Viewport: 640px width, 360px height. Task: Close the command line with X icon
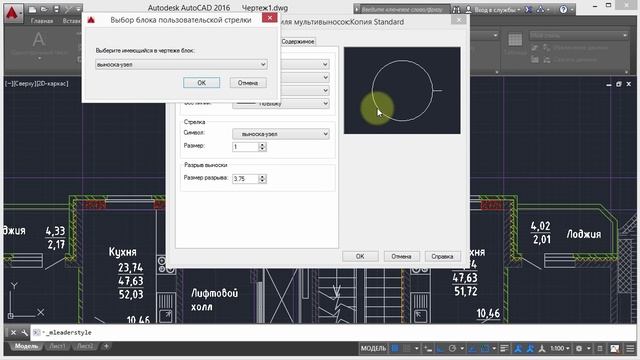pos(13,333)
